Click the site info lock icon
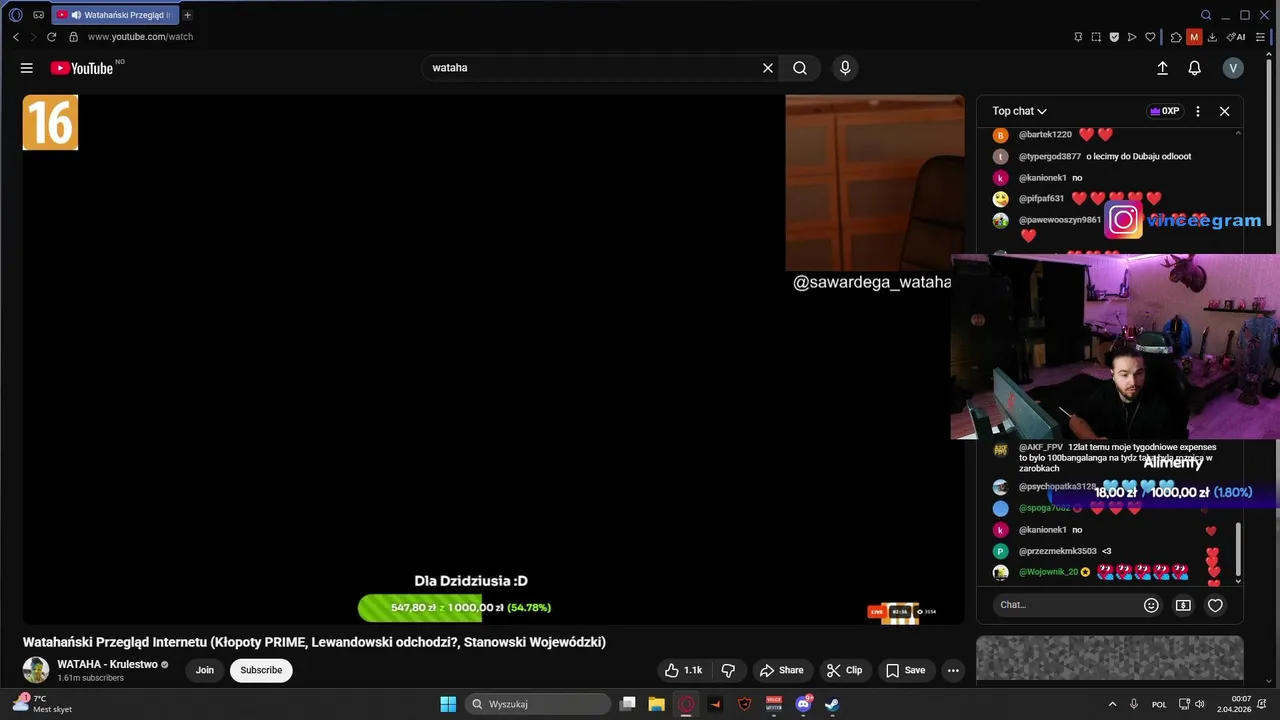This screenshot has height=720, width=1280. click(x=73, y=37)
